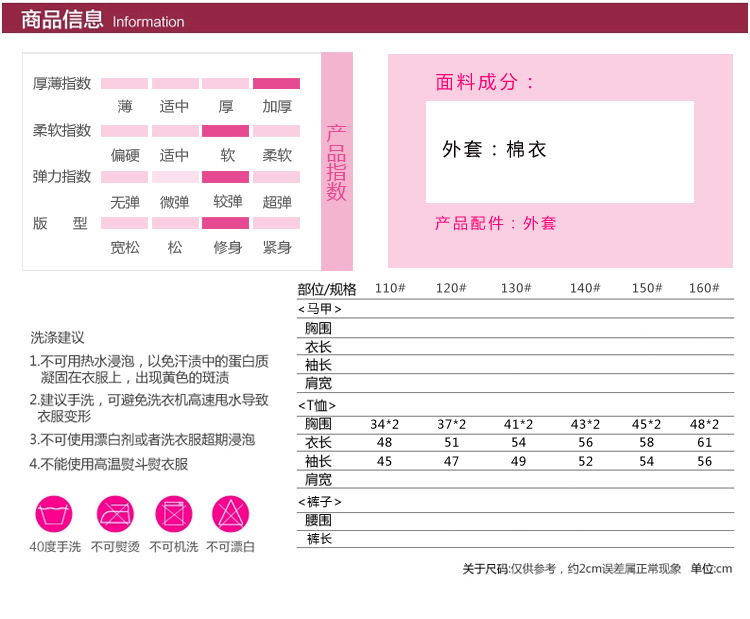Screen dimensions: 750x619
Task: Click the <T恤> section row label
Action: [x=317, y=406]
